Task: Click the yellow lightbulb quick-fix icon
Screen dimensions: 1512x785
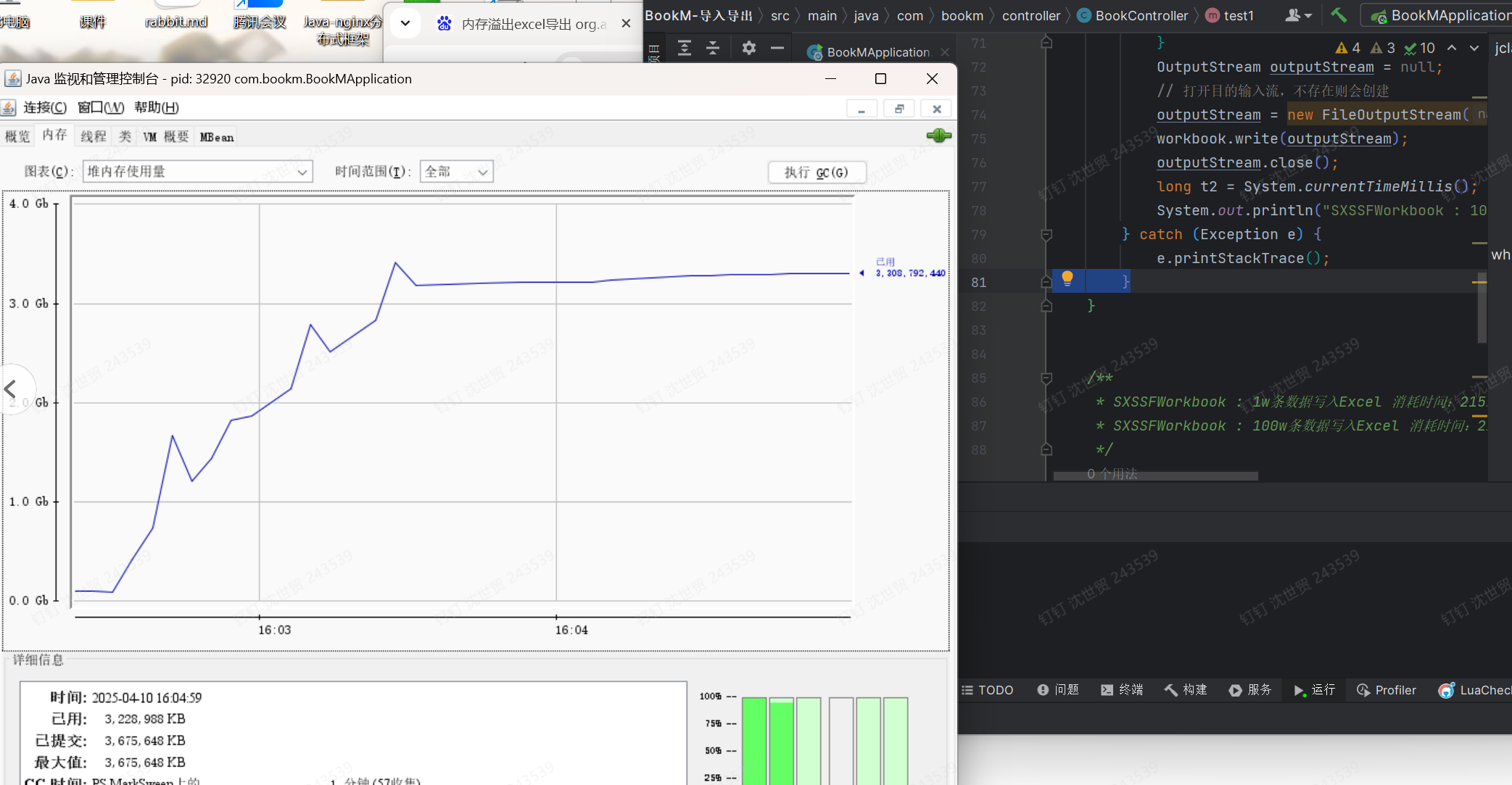Action: [x=1067, y=278]
